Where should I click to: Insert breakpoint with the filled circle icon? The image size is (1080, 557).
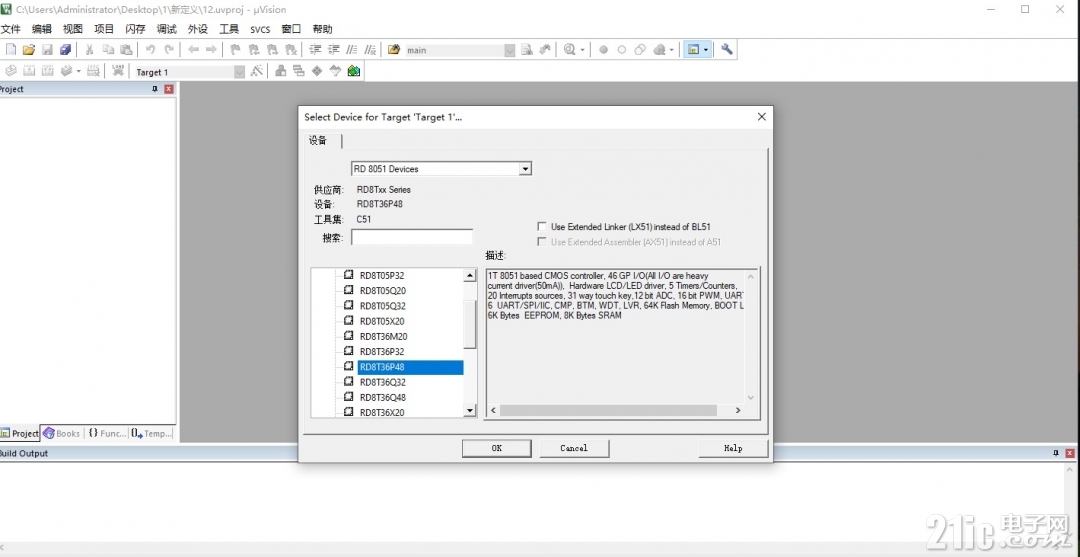603,50
